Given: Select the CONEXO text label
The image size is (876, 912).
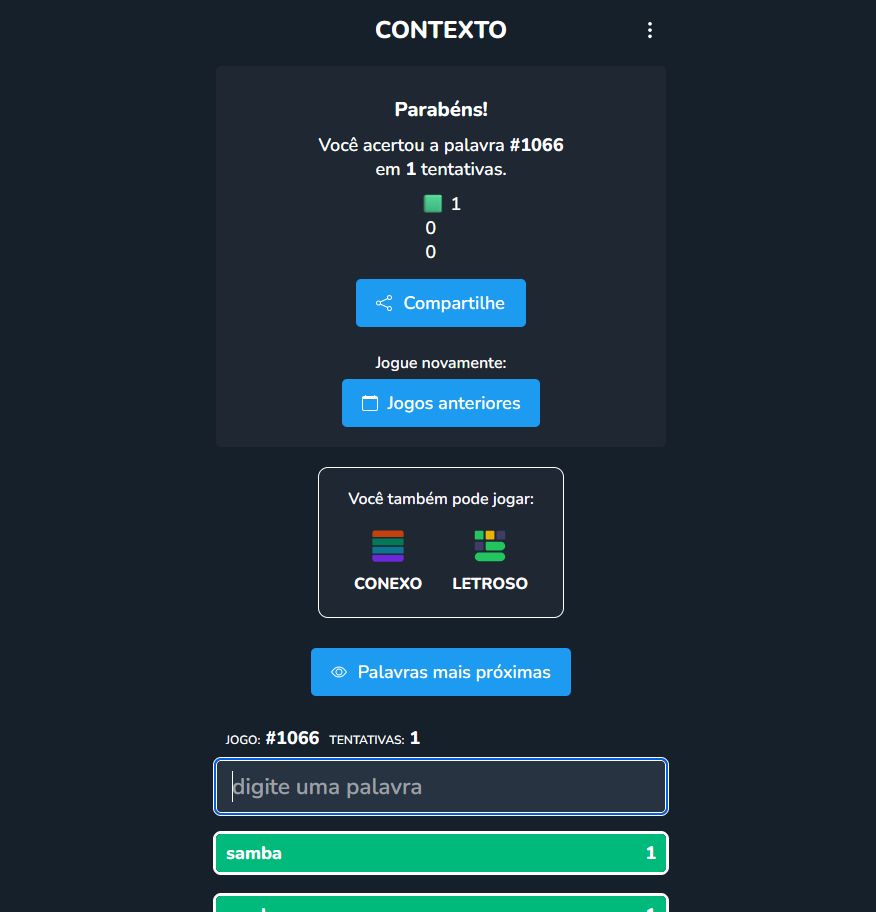Looking at the screenshot, I should [388, 583].
